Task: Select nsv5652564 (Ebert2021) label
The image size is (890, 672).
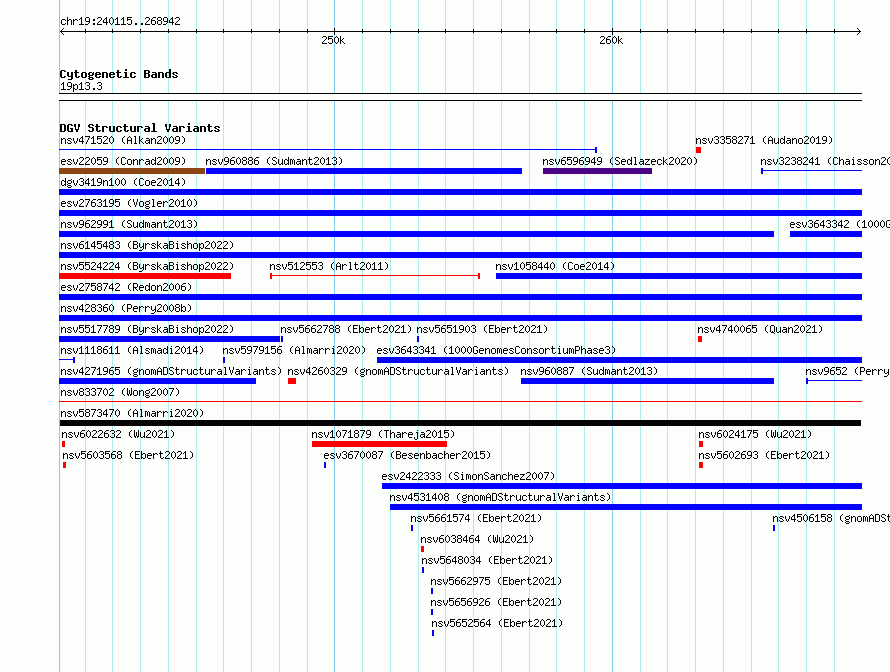Action: (497, 623)
